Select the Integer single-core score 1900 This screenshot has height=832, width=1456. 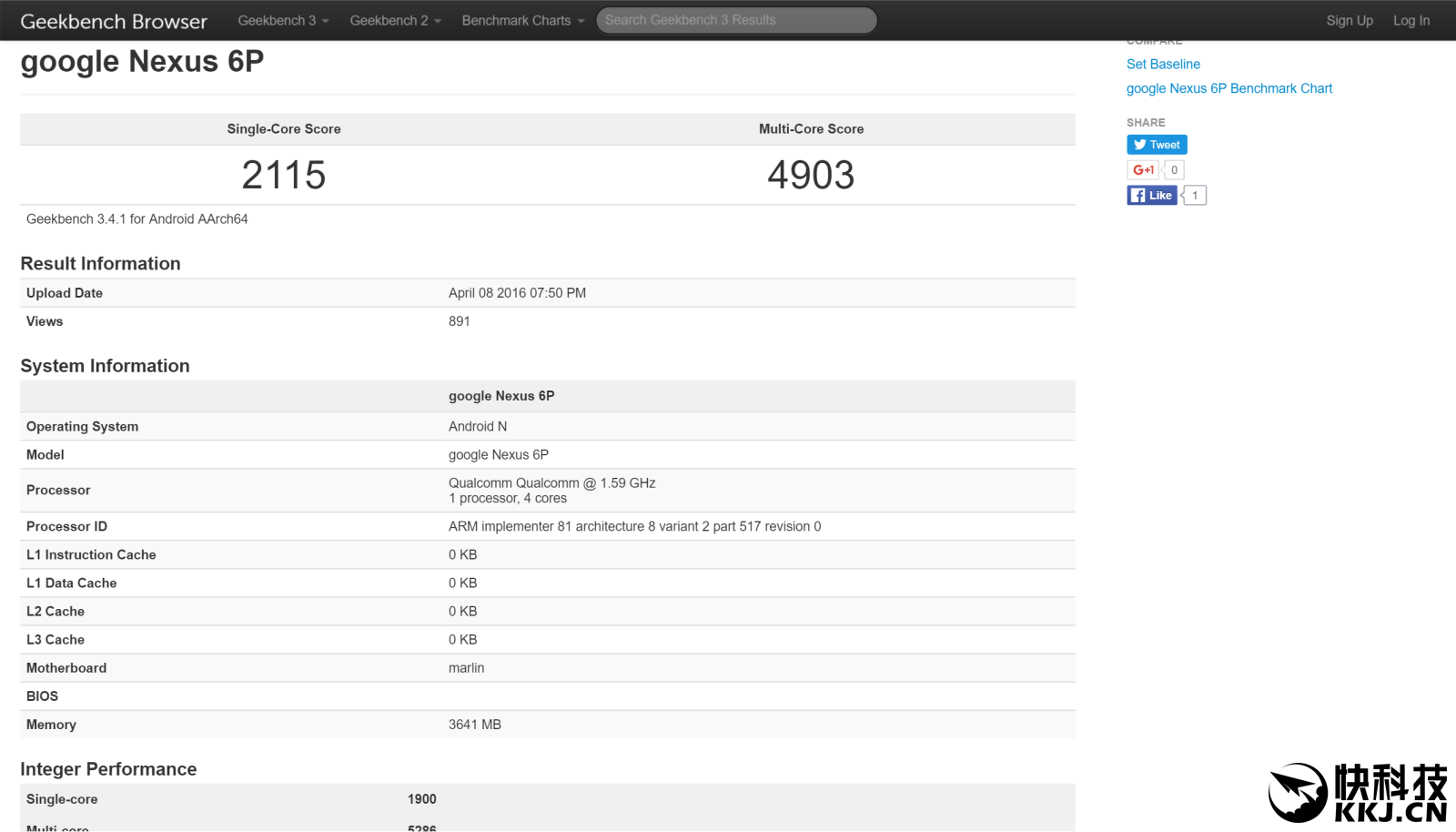(422, 799)
